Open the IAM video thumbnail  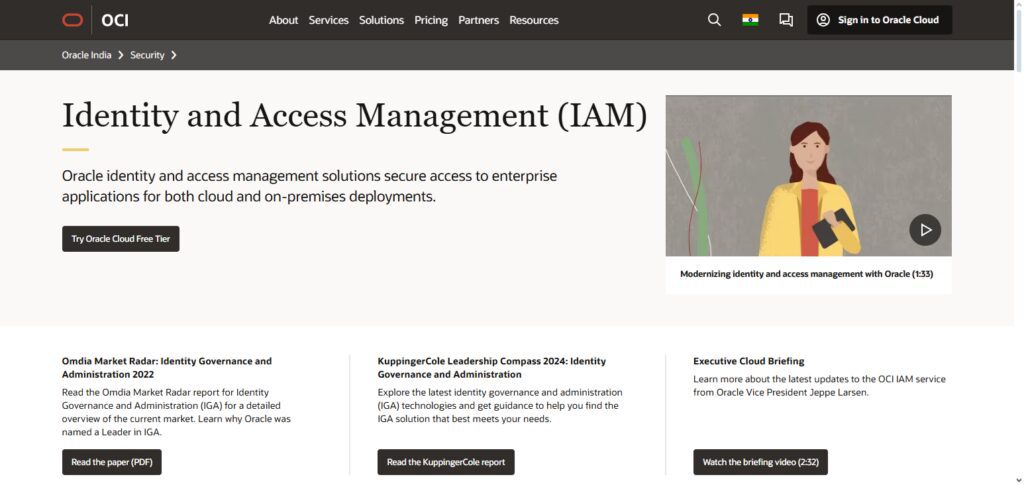coord(808,176)
